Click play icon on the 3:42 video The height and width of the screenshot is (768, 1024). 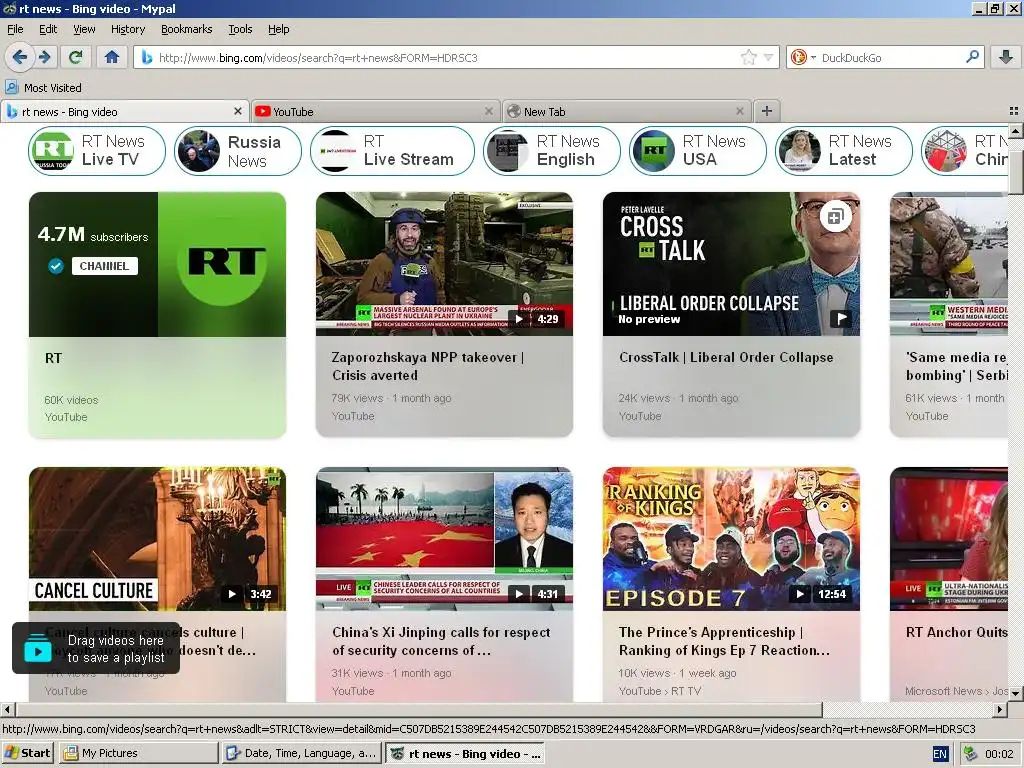[x=232, y=594]
